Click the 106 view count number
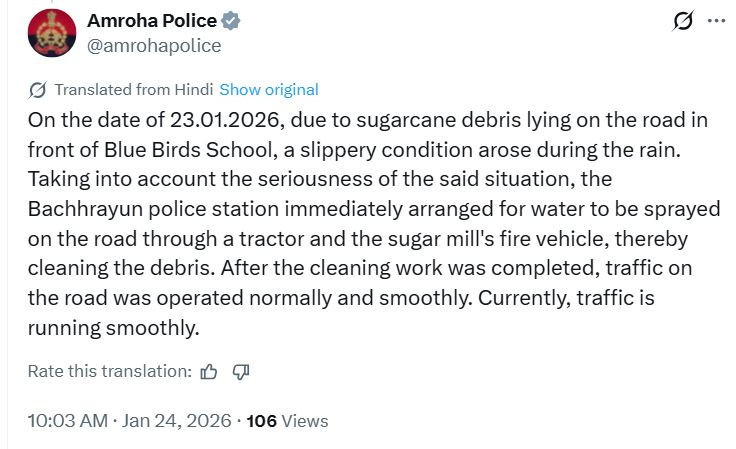Viewport: 736px width, 449px height. (262, 421)
